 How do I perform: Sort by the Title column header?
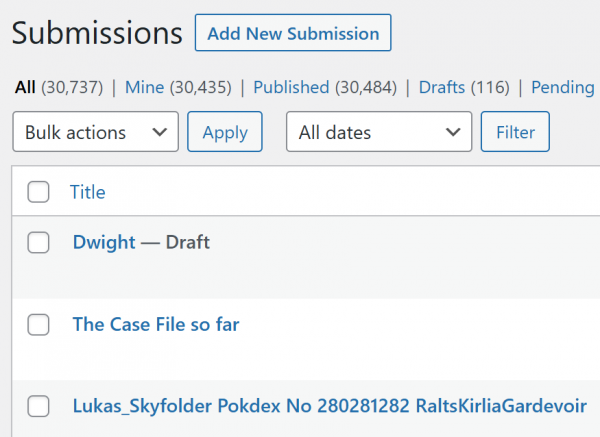click(x=87, y=192)
